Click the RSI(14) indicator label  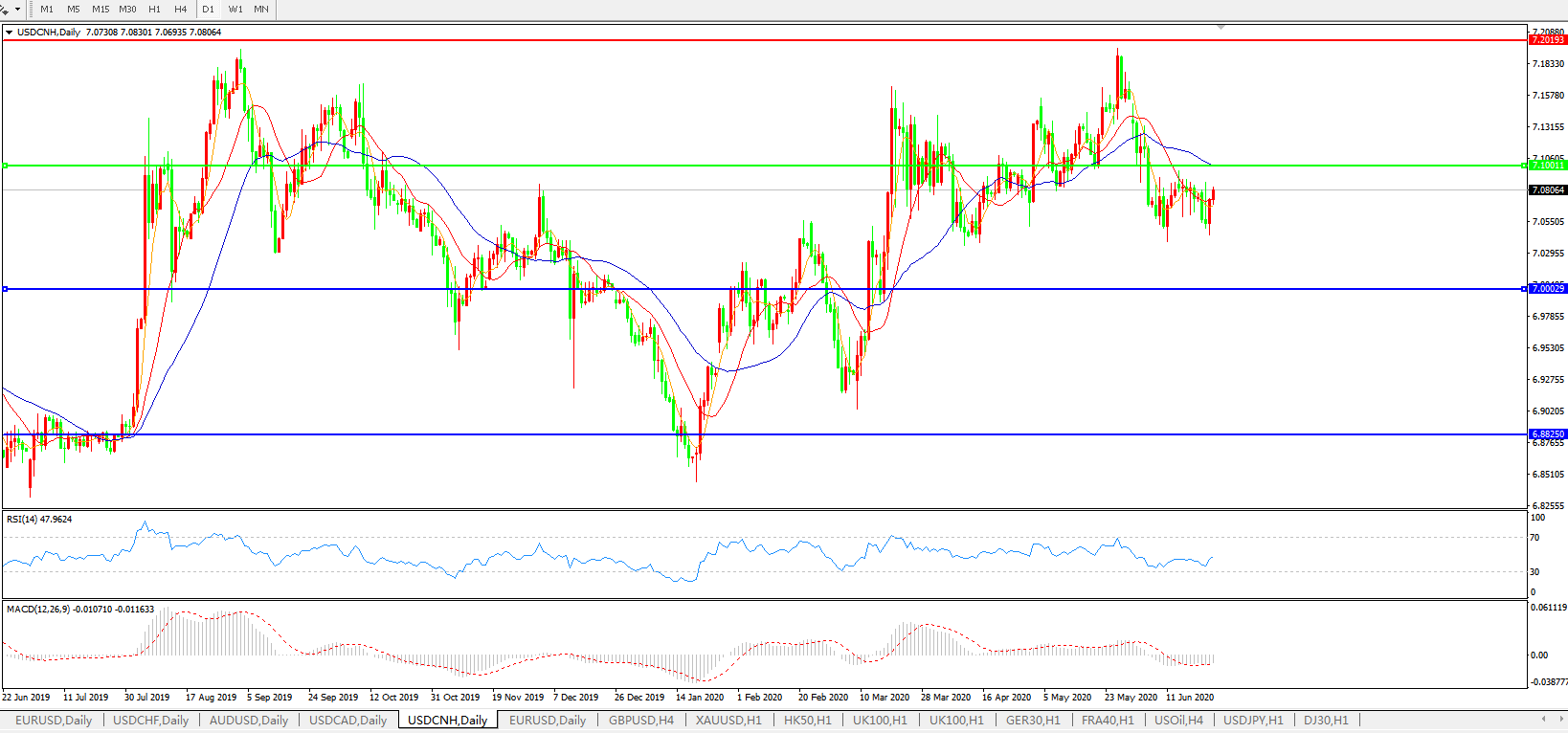coord(38,520)
